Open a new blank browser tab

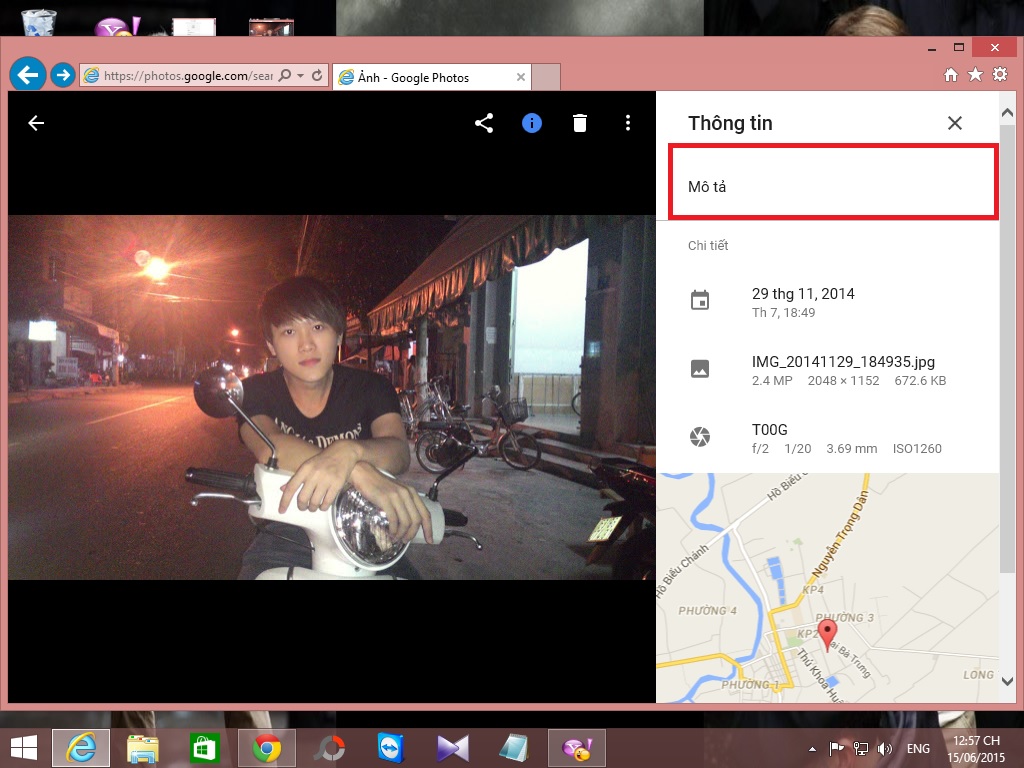coord(546,77)
